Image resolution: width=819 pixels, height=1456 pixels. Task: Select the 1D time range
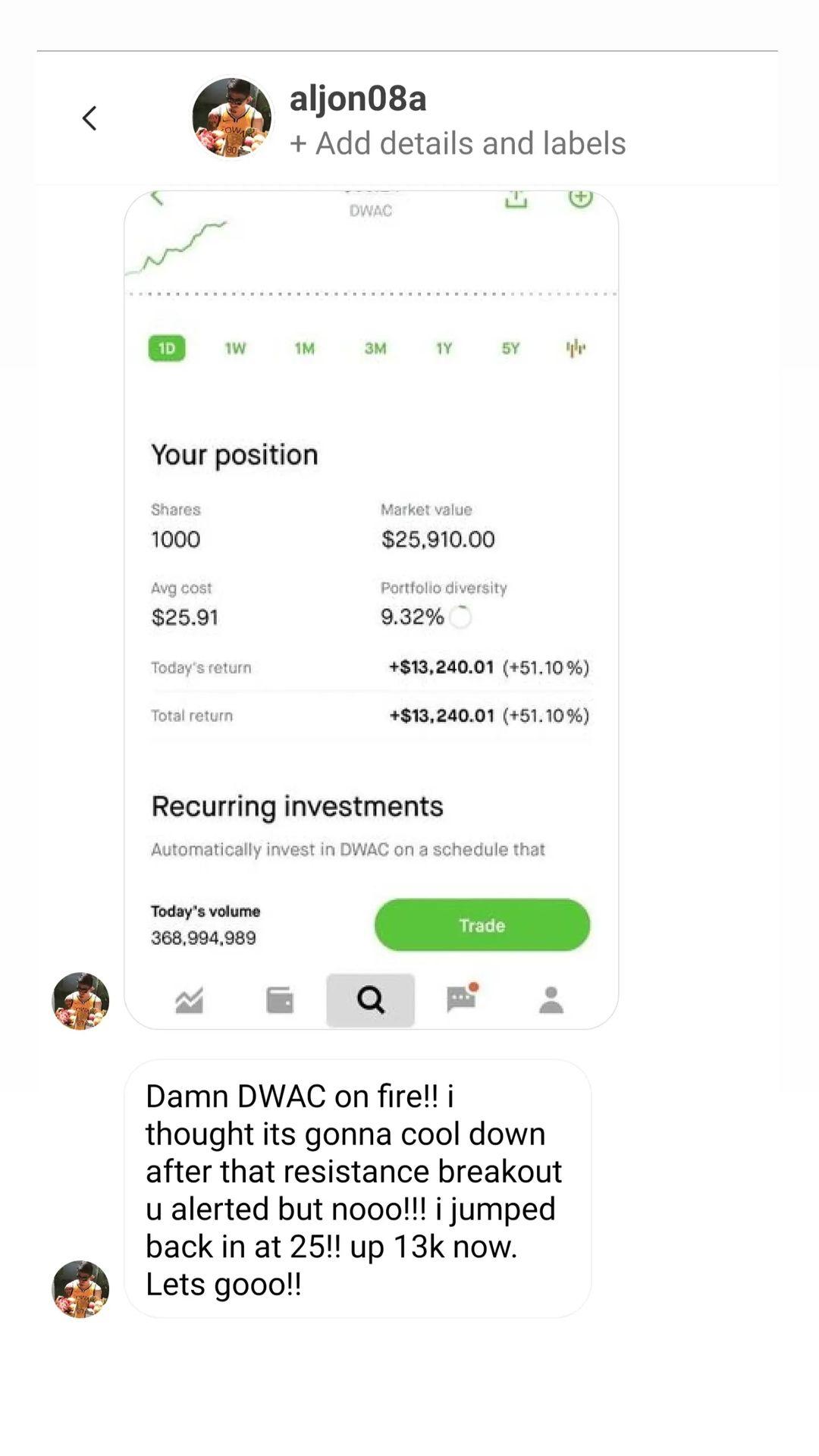[x=167, y=348]
